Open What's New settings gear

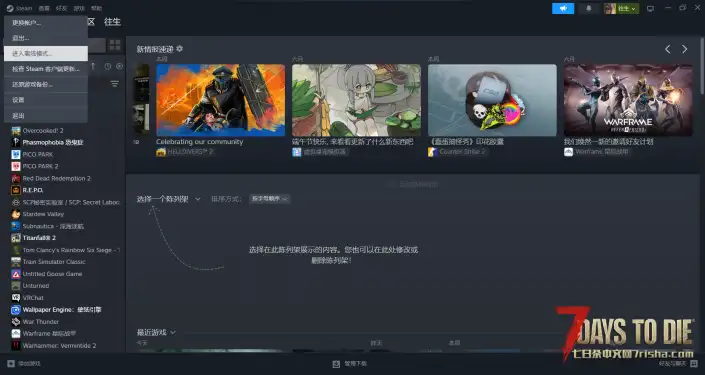(x=180, y=49)
